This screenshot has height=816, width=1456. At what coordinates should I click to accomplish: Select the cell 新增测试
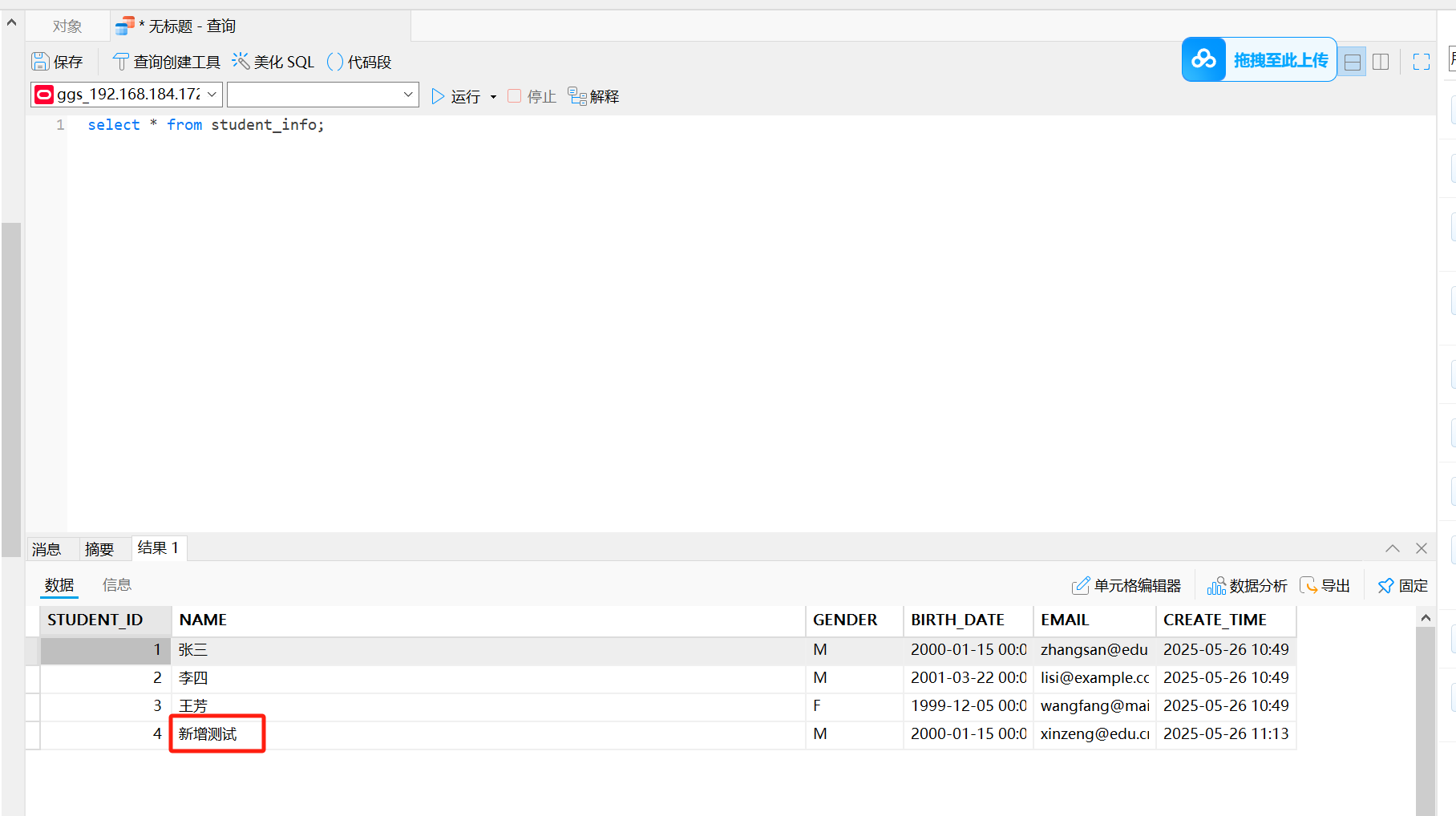(488, 734)
